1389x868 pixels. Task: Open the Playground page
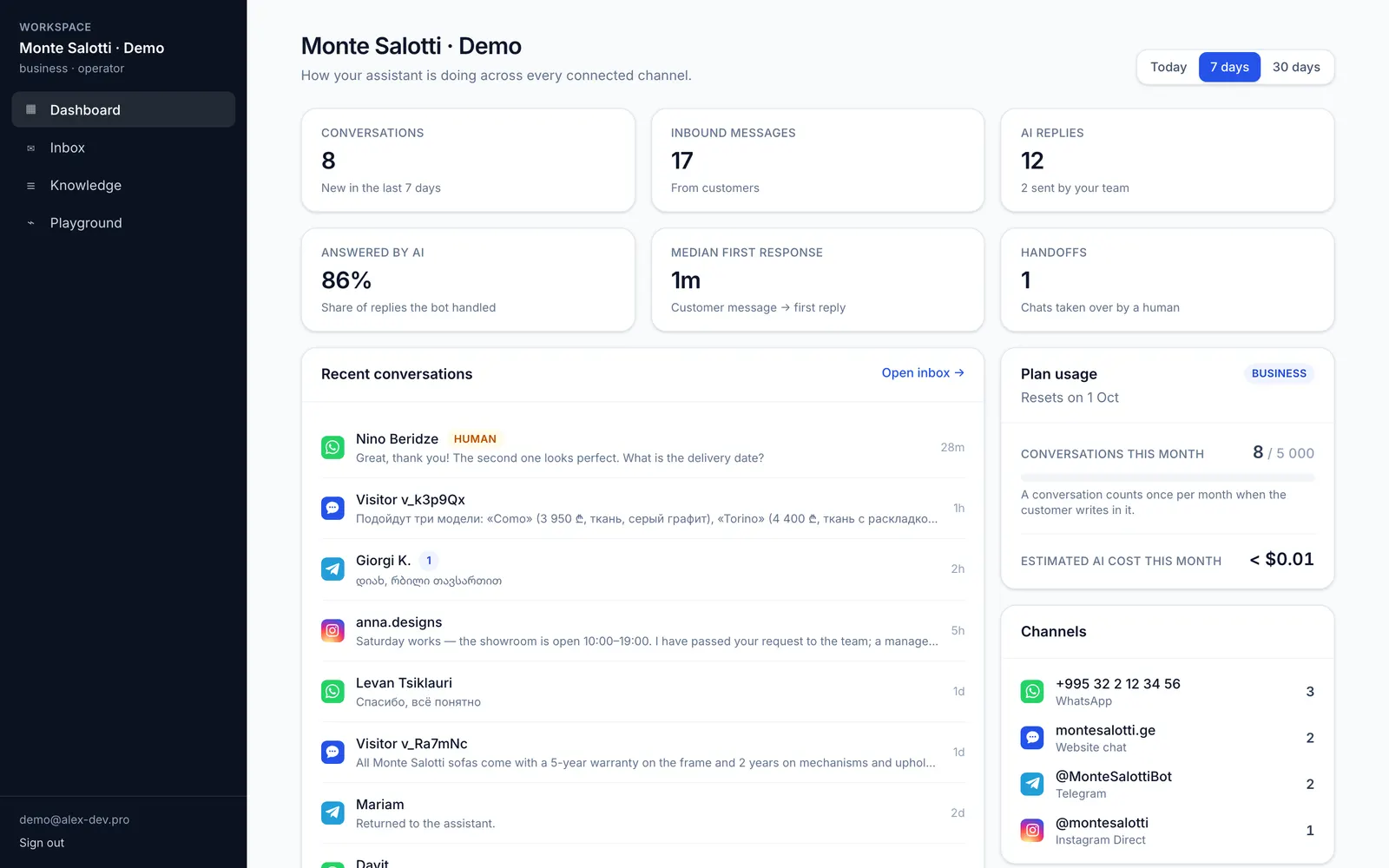click(x=123, y=223)
